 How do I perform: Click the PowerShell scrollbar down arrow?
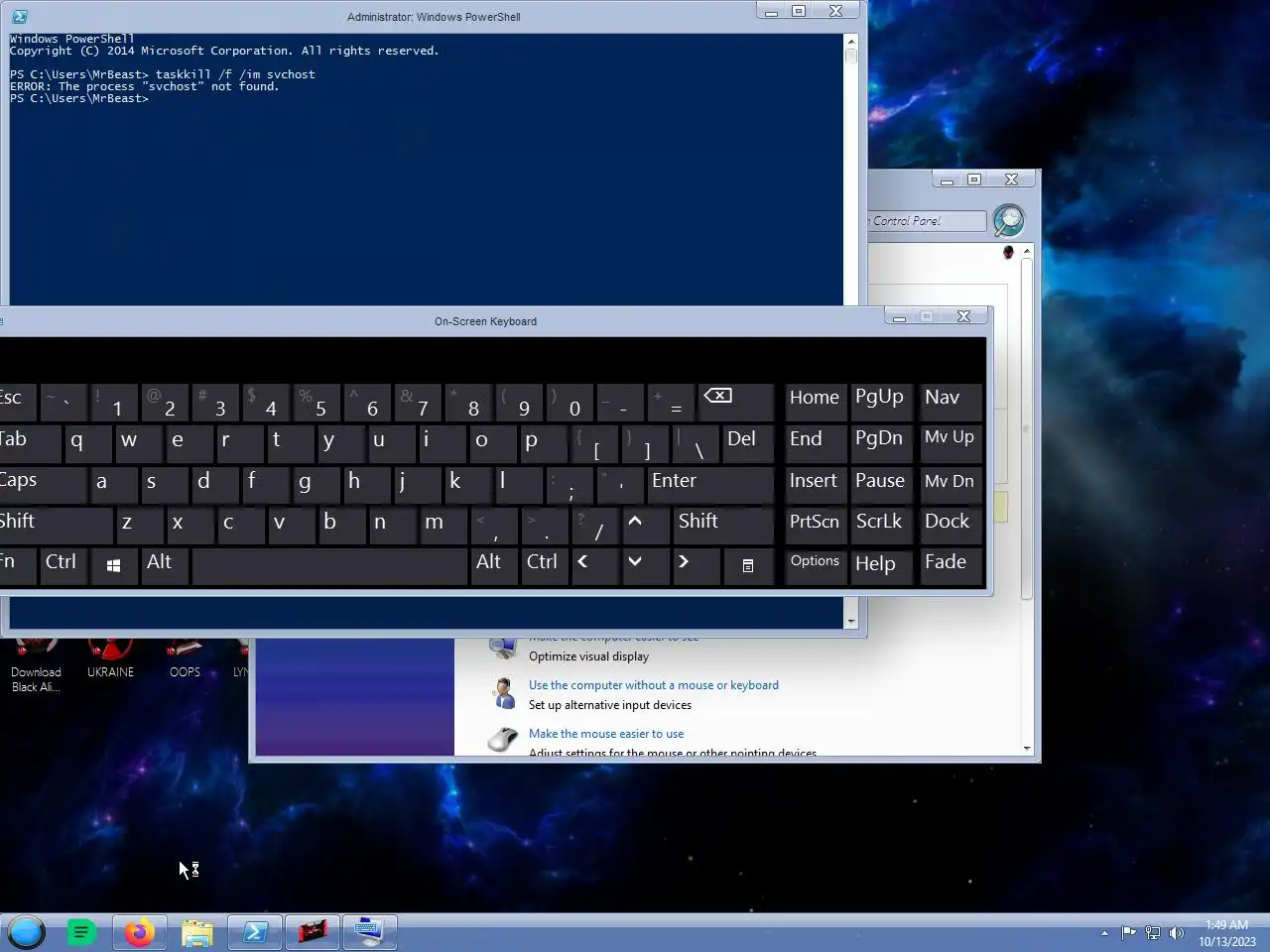coord(850,622)
